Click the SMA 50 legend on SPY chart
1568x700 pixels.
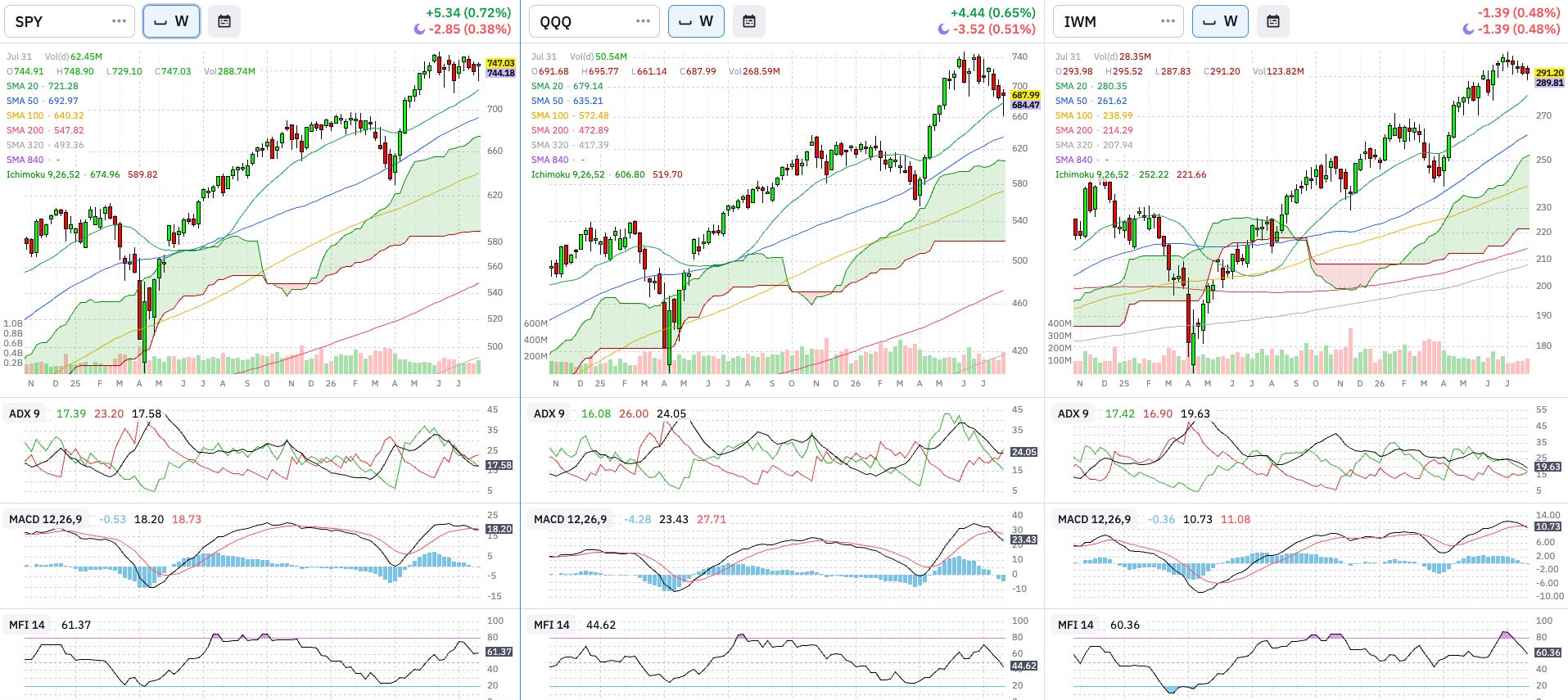click(x=43, y=101)
